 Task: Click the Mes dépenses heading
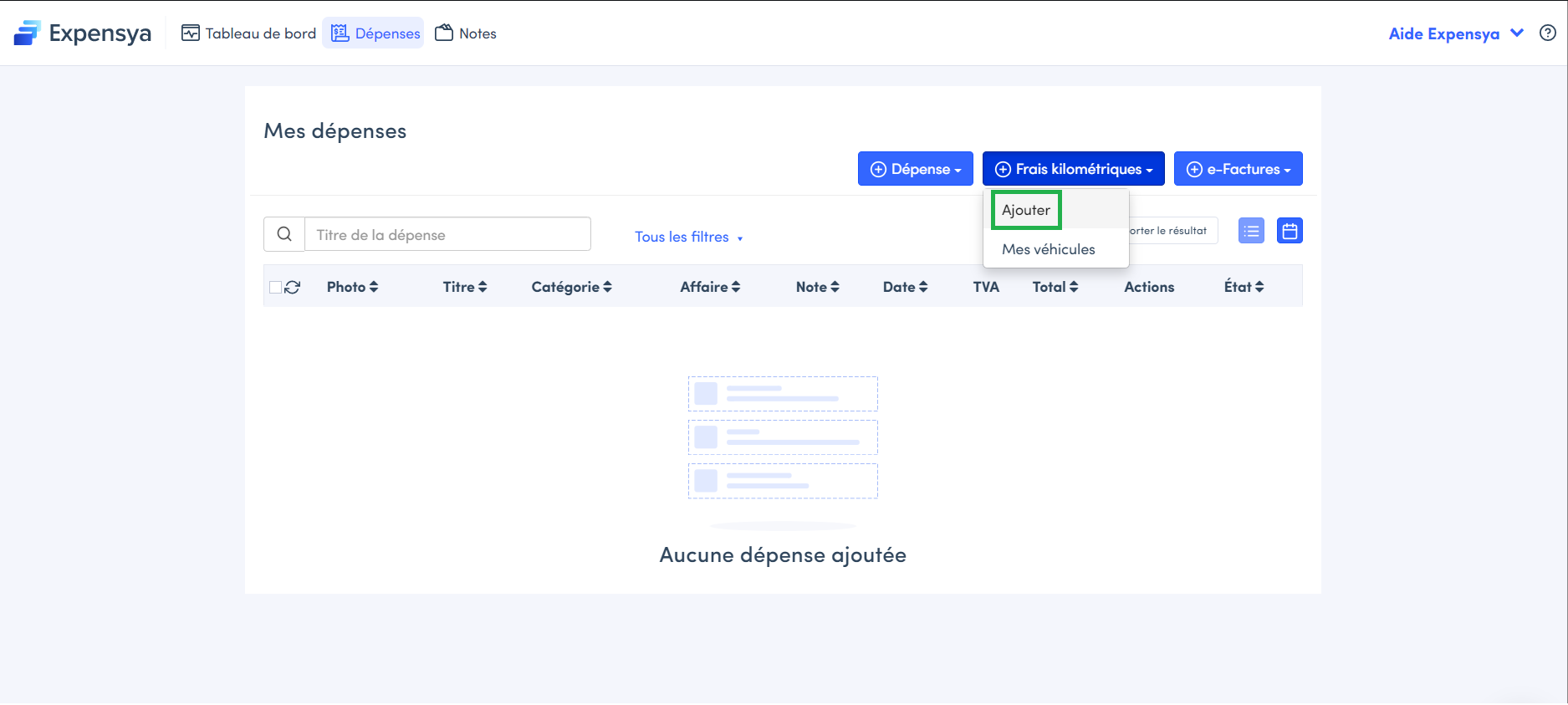335,131
